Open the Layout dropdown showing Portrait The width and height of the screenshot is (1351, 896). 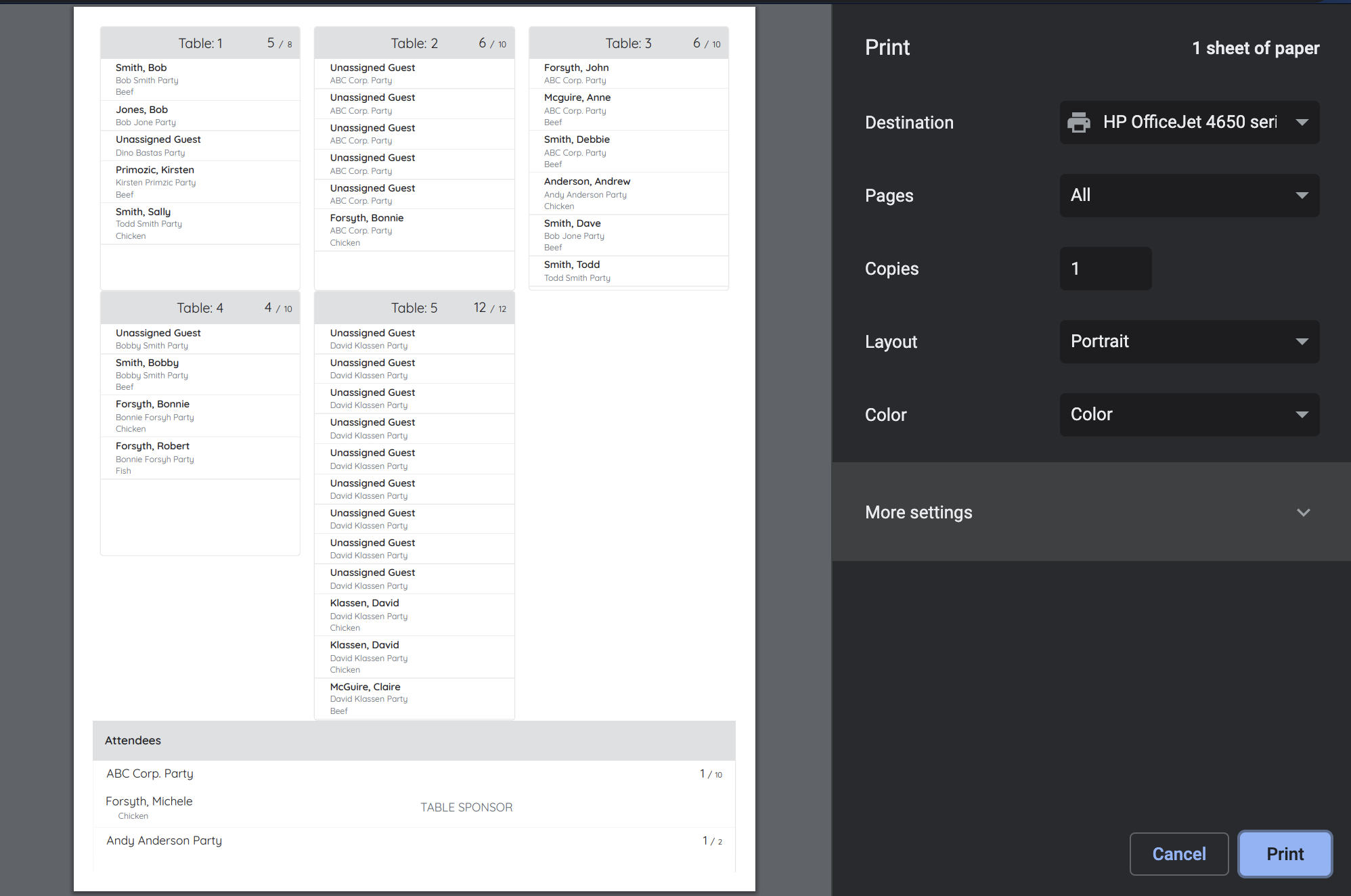pyautogui.click(x=1189, y=342)
